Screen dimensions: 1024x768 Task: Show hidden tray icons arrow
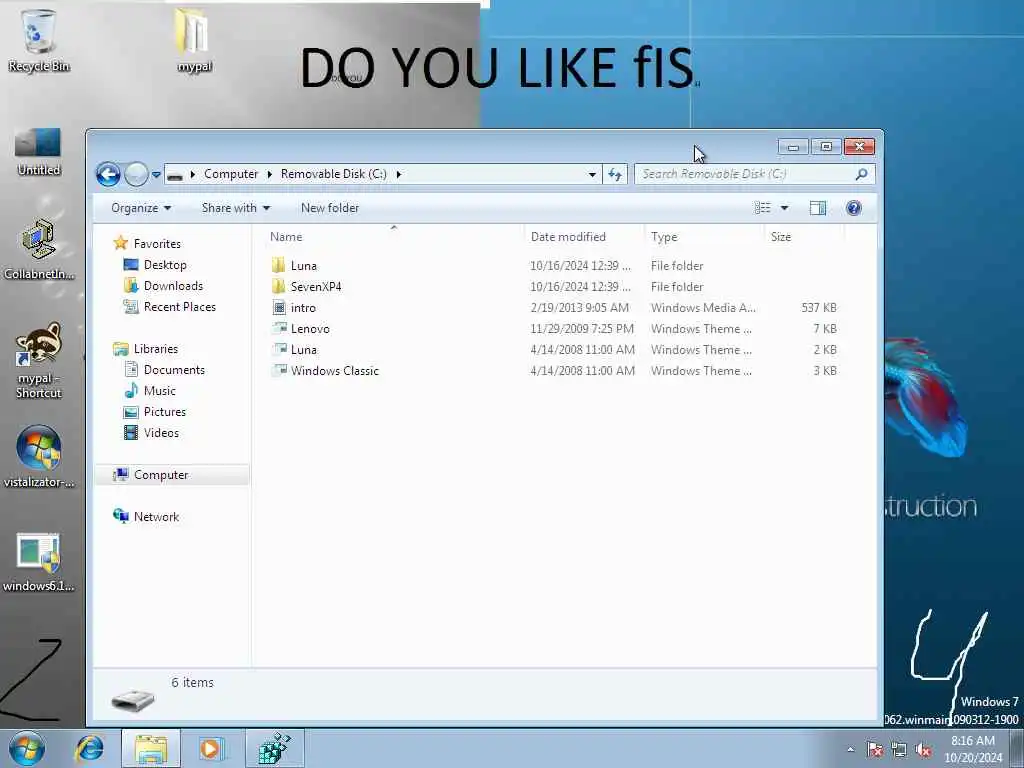click(850, 750)
